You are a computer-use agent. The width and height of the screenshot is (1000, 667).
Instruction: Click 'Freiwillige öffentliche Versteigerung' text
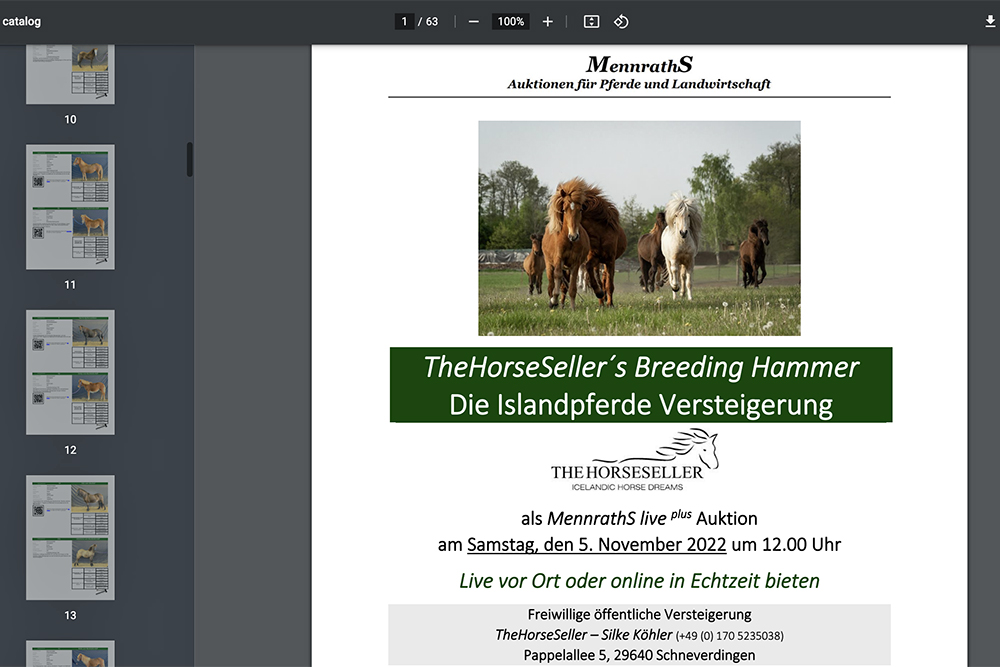coord(639,615)
